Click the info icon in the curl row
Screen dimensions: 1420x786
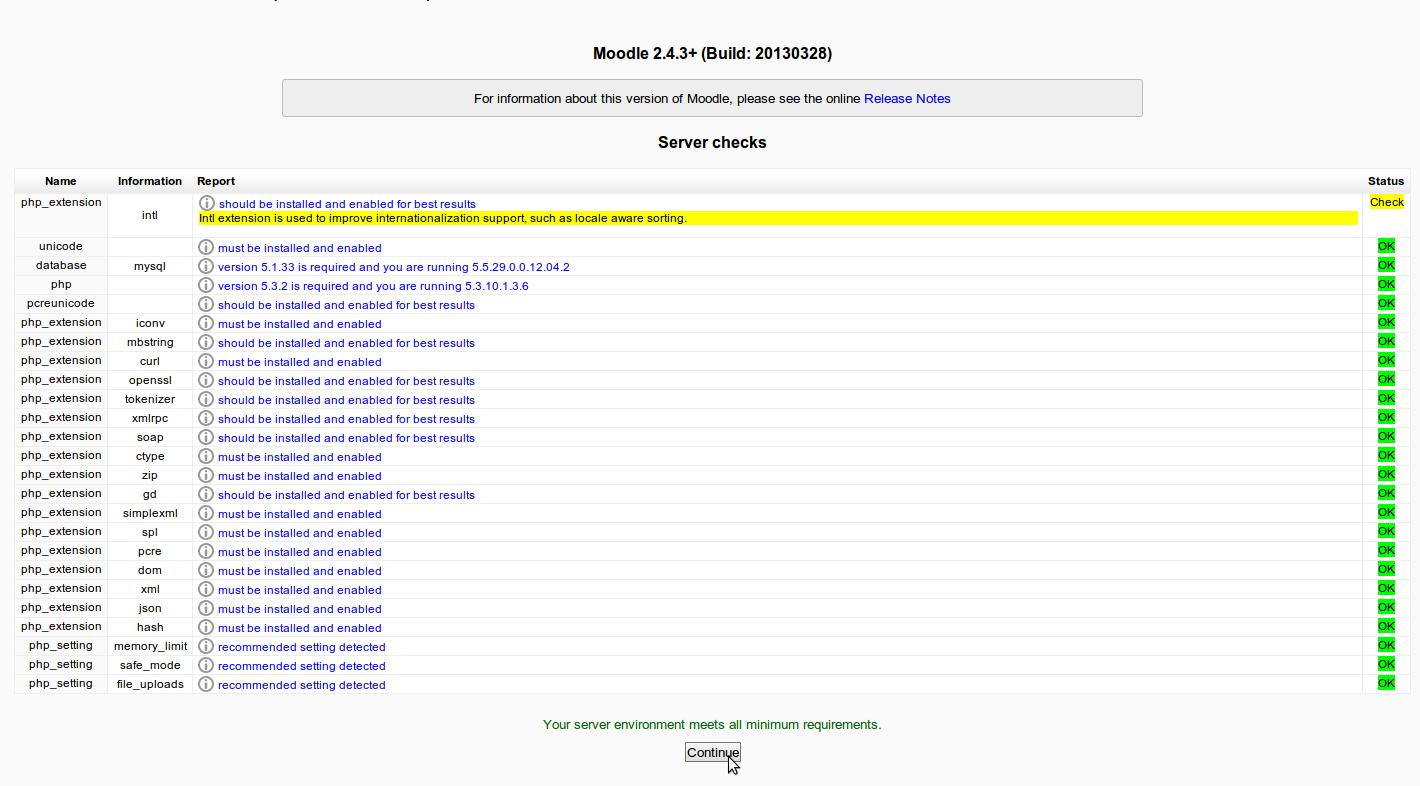pos(206,361)
